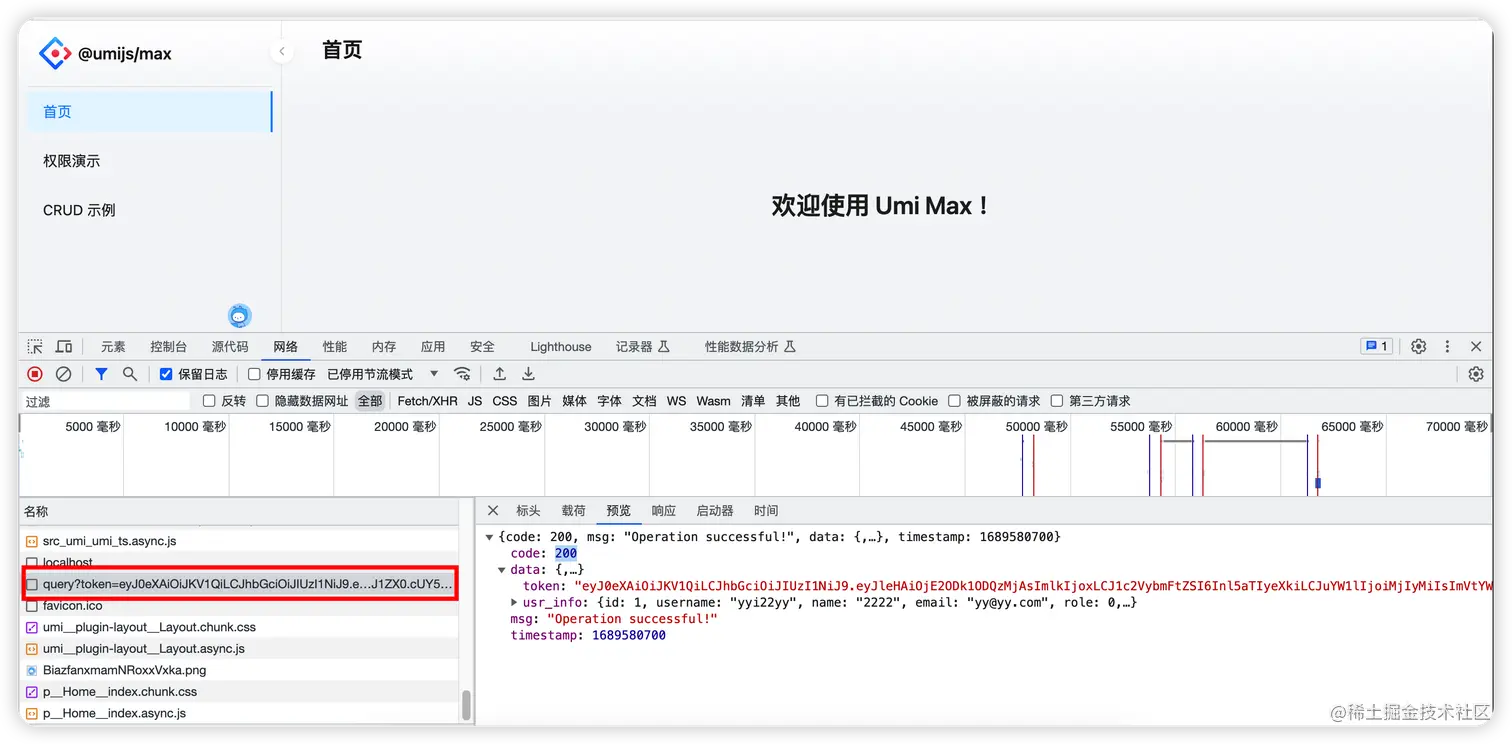Open network panel settings gear

[1476, 374]
